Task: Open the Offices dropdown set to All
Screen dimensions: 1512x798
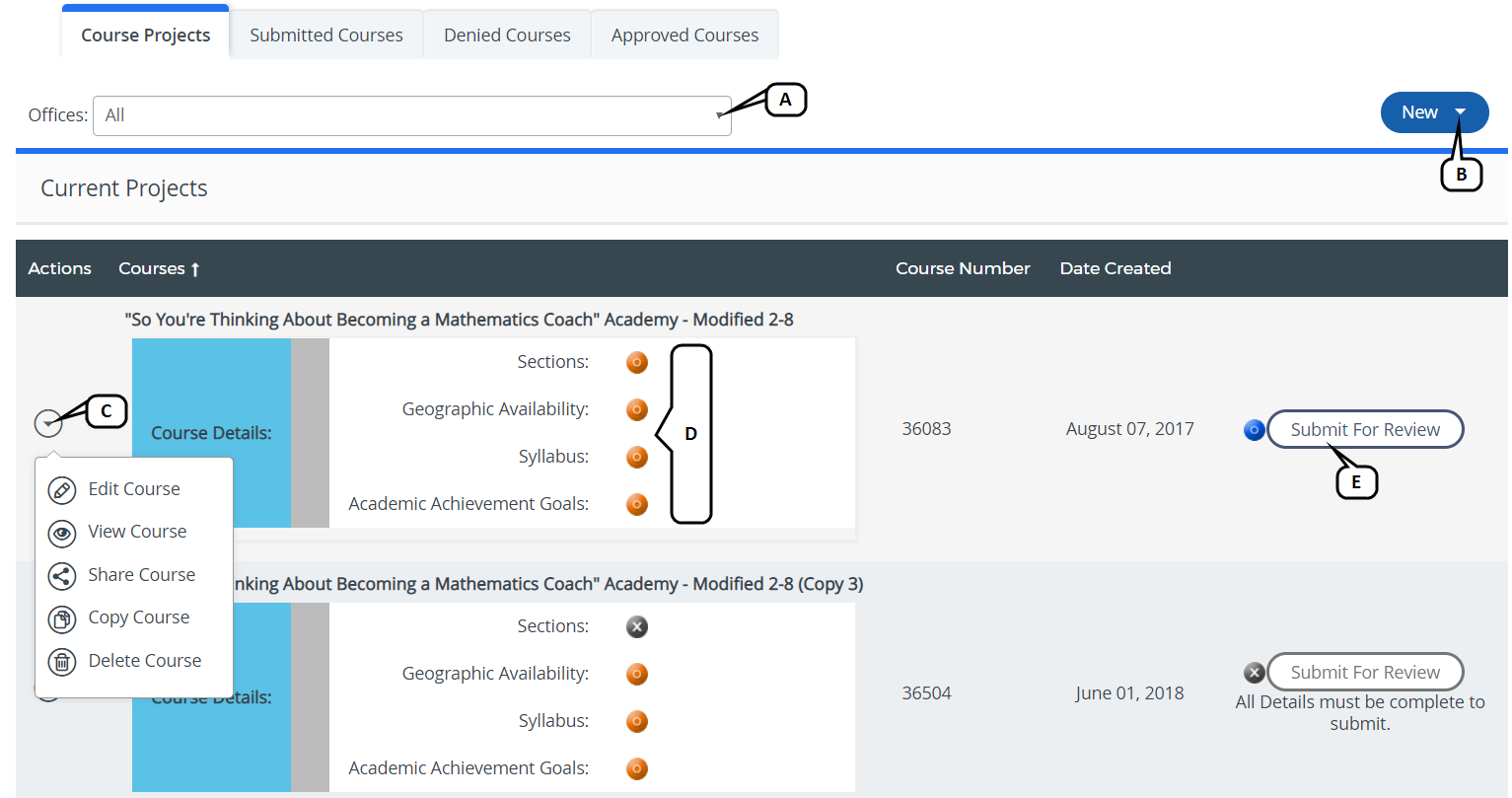Action: pyautogui.click(x=411, y=115)
